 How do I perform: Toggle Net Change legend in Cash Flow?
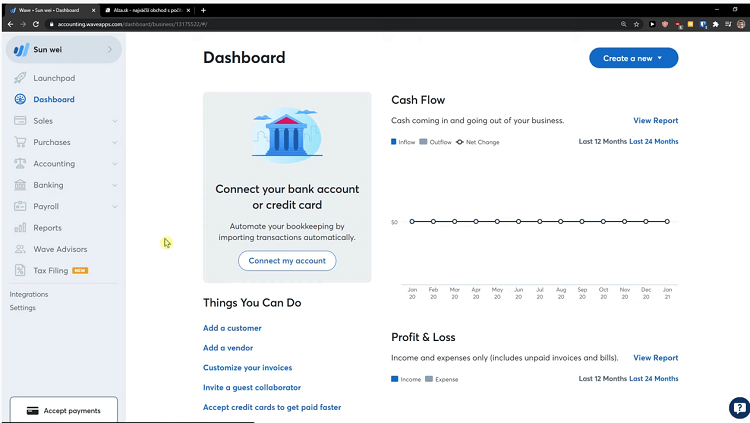pyautogui.click(x=477, y=142)
